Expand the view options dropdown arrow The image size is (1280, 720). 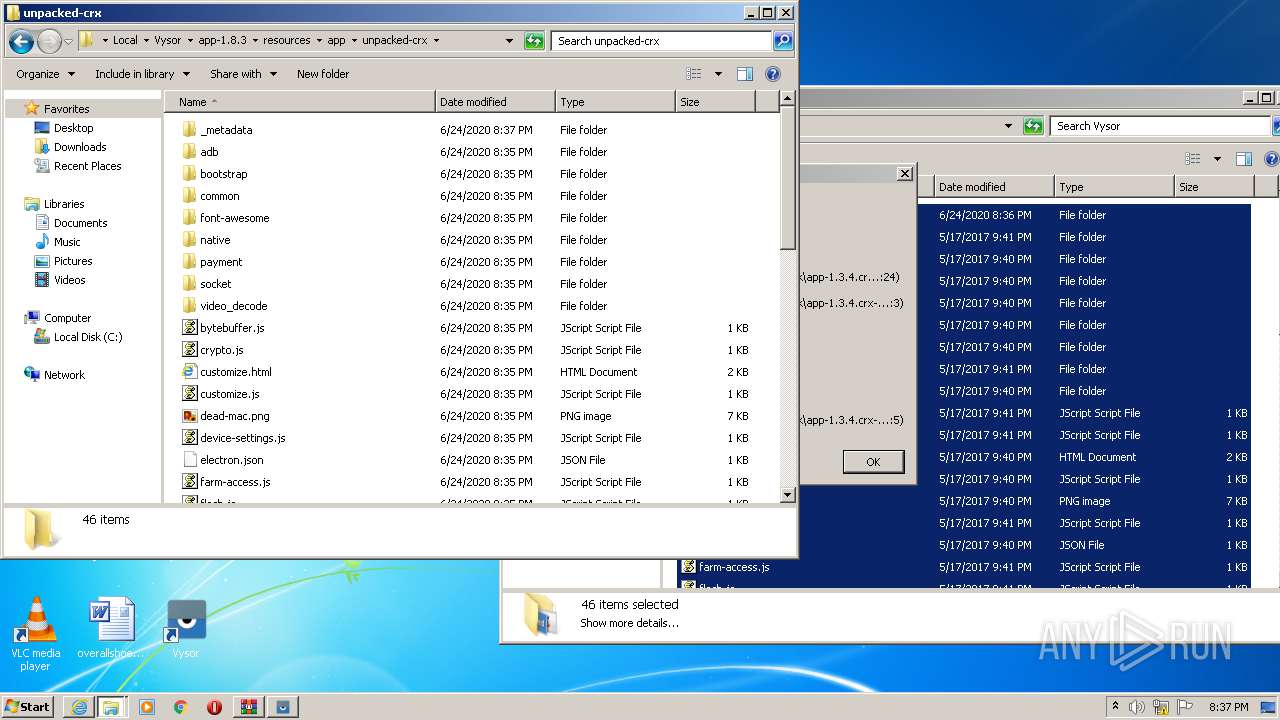tap(717, 74)
